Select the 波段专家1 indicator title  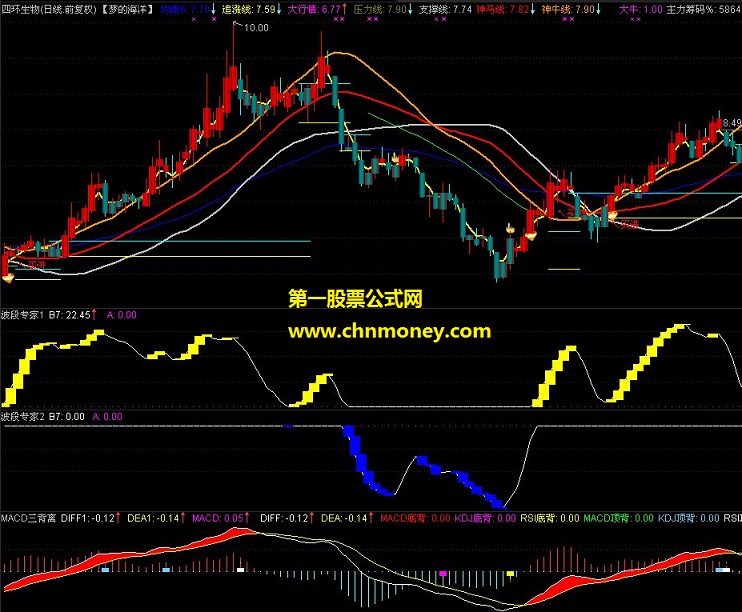(22, 315)
